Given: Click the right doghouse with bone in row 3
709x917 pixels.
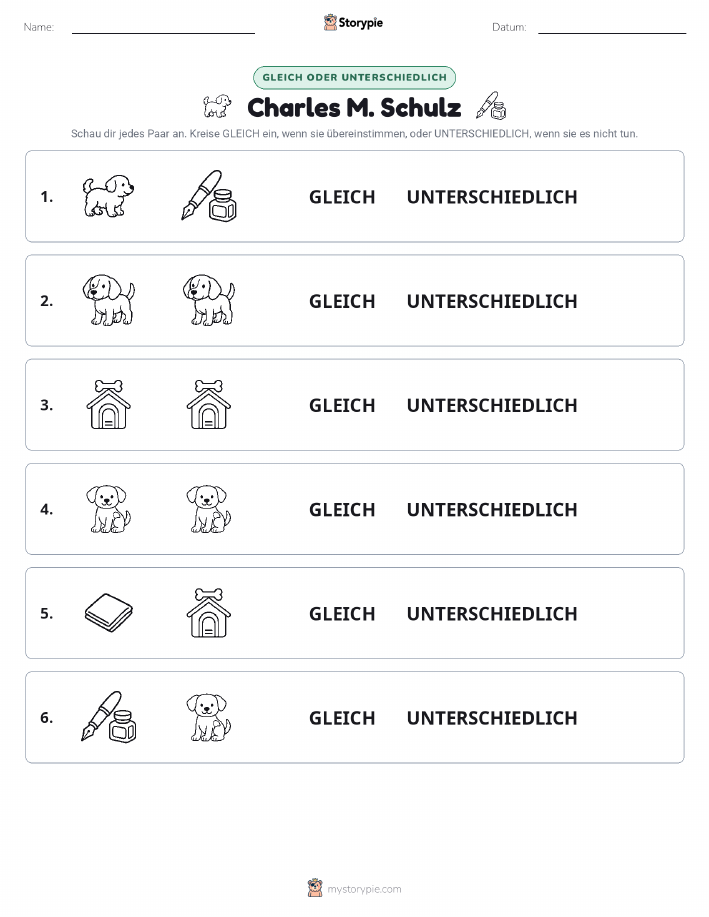Looking at the screenshot, I should point(209,404).
